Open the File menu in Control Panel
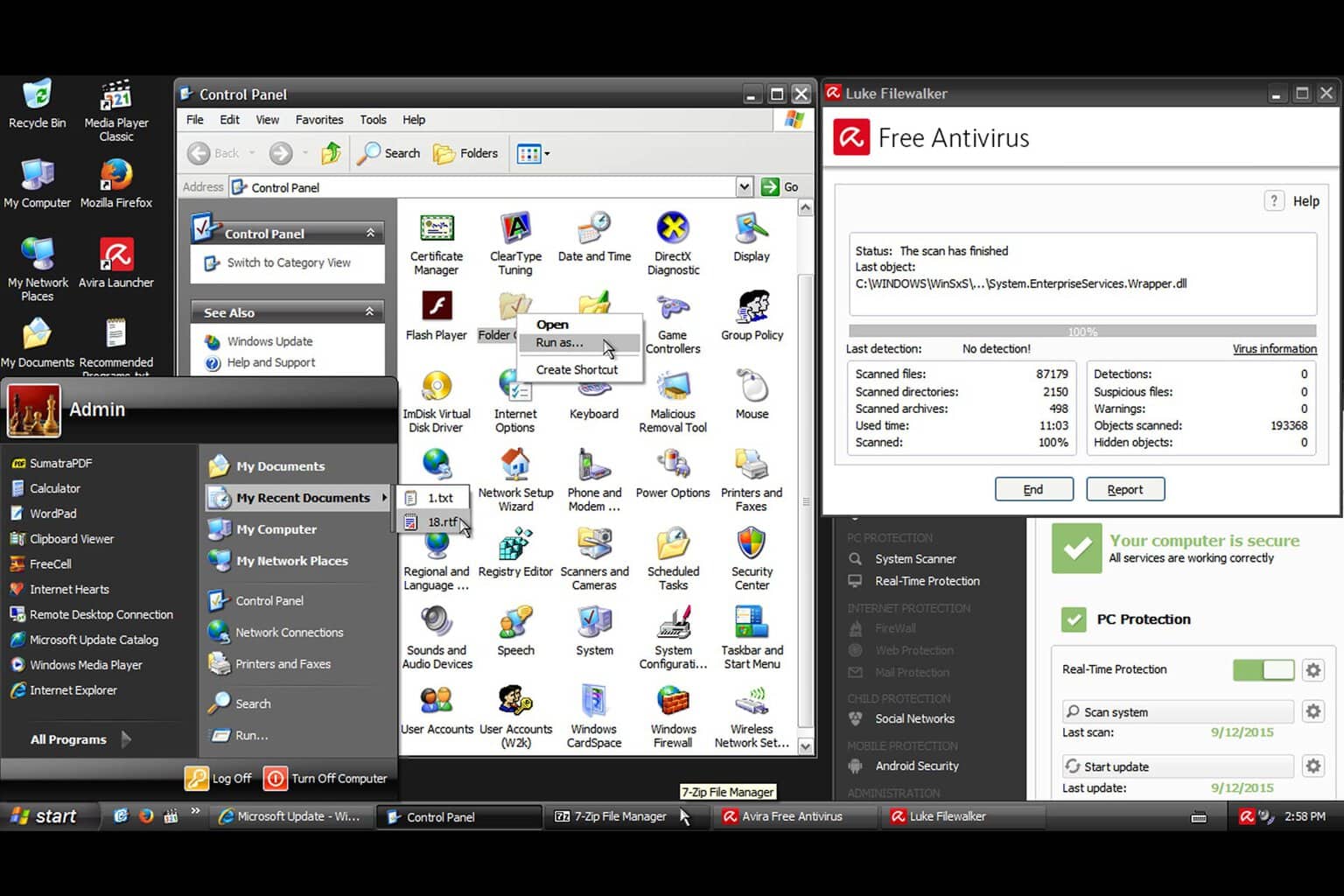 [x=195, y=120]
